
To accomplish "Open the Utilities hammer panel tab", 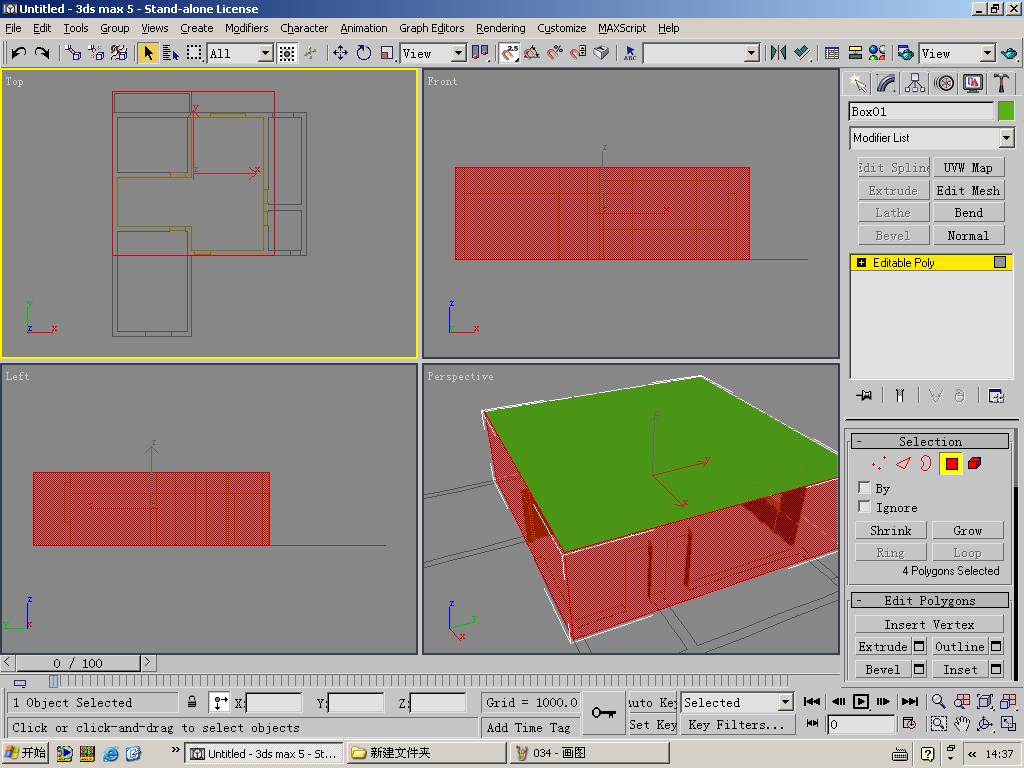I will [x=1002, y=83].
